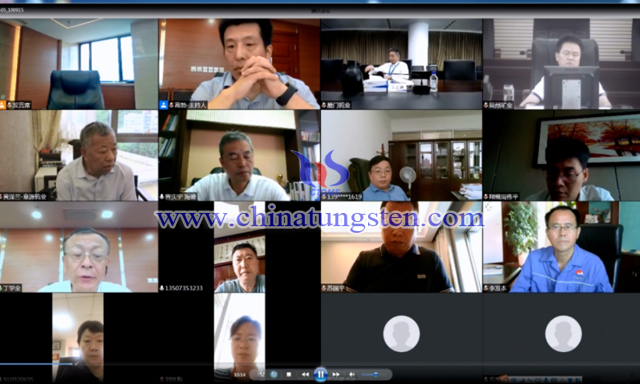Pause the video with the blue pause button
Screen dimensions: 640x384
[320, 374]
